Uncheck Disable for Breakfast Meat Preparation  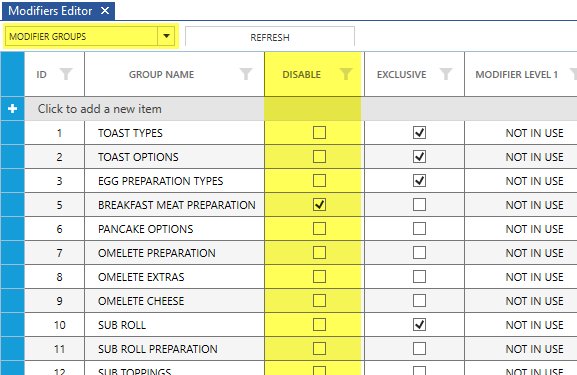pyautogui.click(x=319, y=205)
